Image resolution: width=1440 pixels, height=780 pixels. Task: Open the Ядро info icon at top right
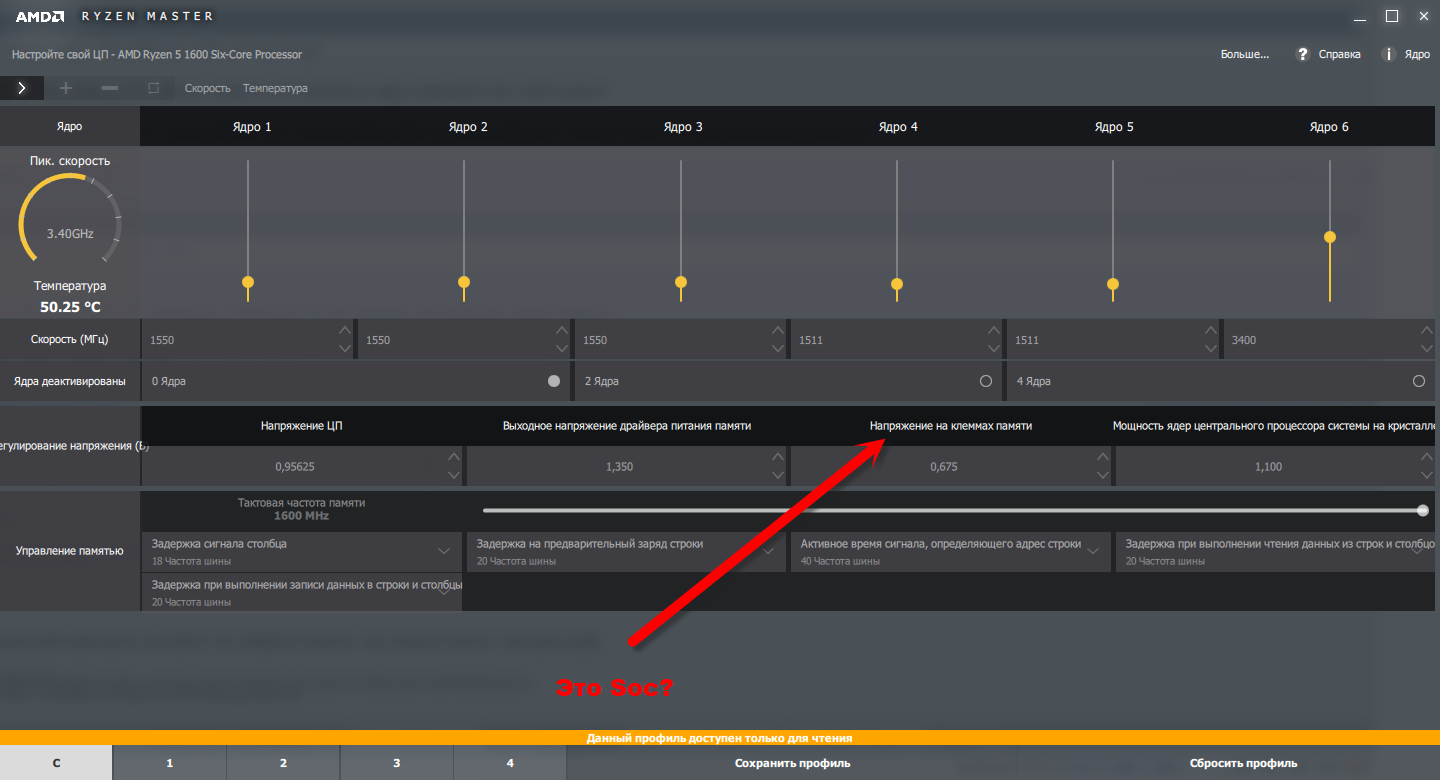coord(1388,54)
